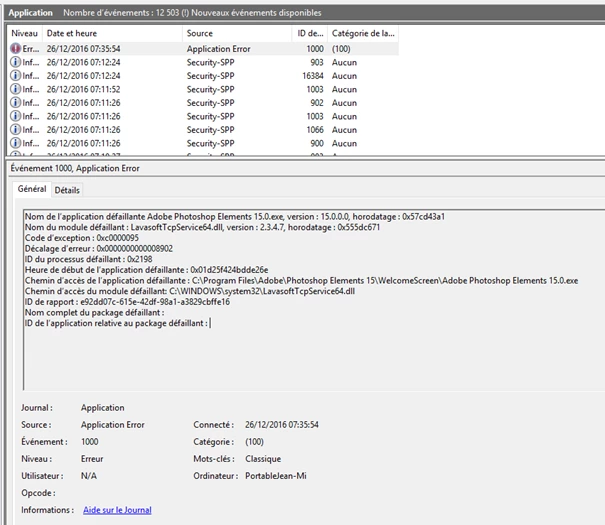
Task: Click the info icon of the 07:11:52 event
Action: tap(15, 89)
